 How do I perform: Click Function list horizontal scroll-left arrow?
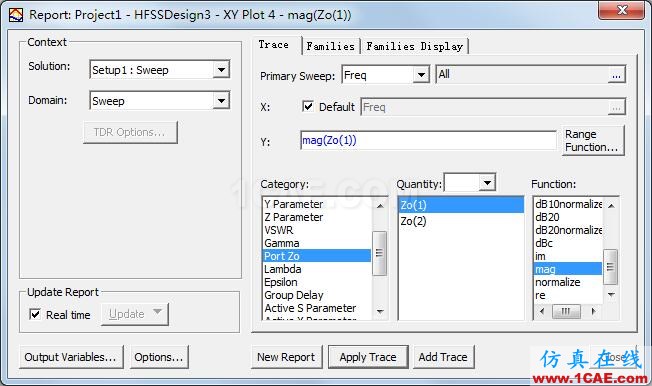click(x=541, y=311)
